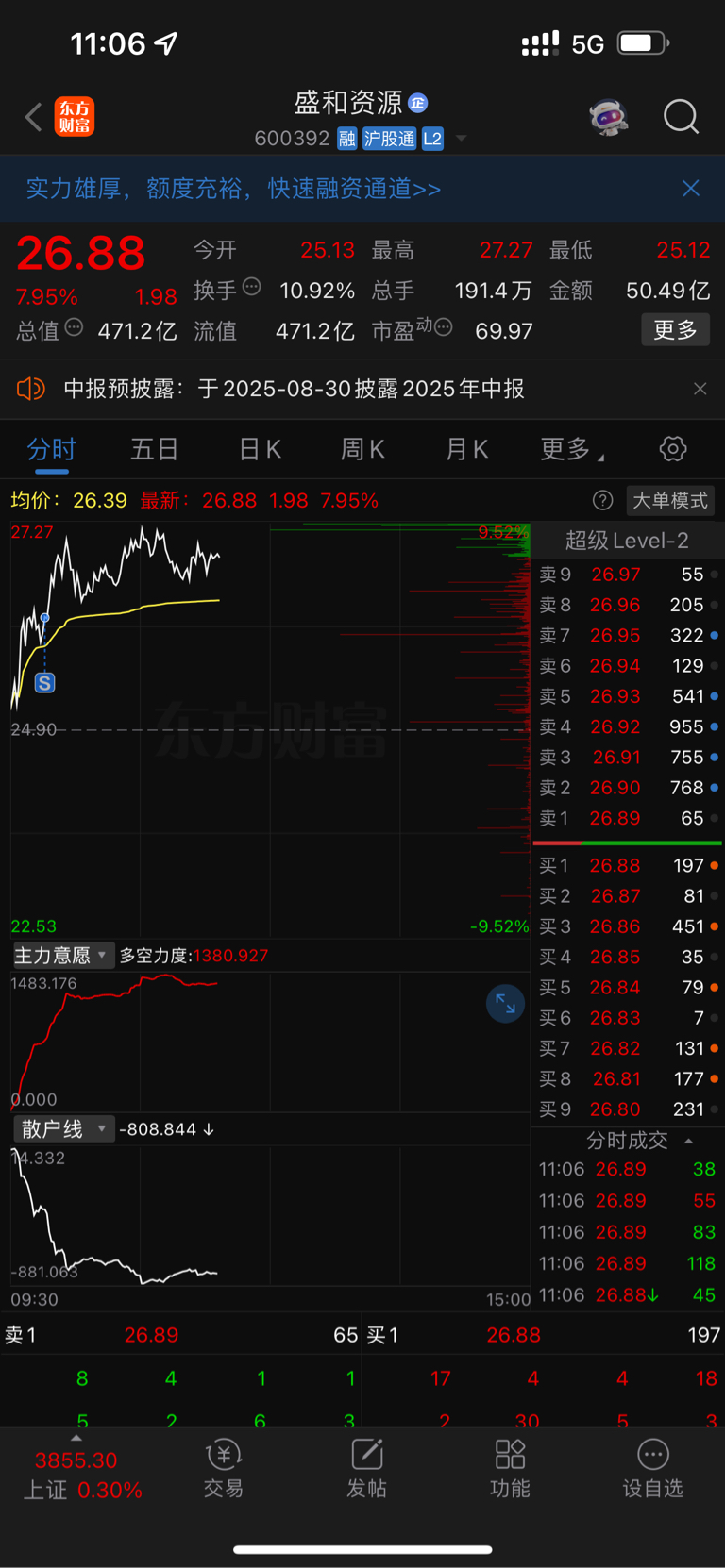Tap the question mark help icon
The height and width of the screenshot is (1568, 725).
[602, 500]
